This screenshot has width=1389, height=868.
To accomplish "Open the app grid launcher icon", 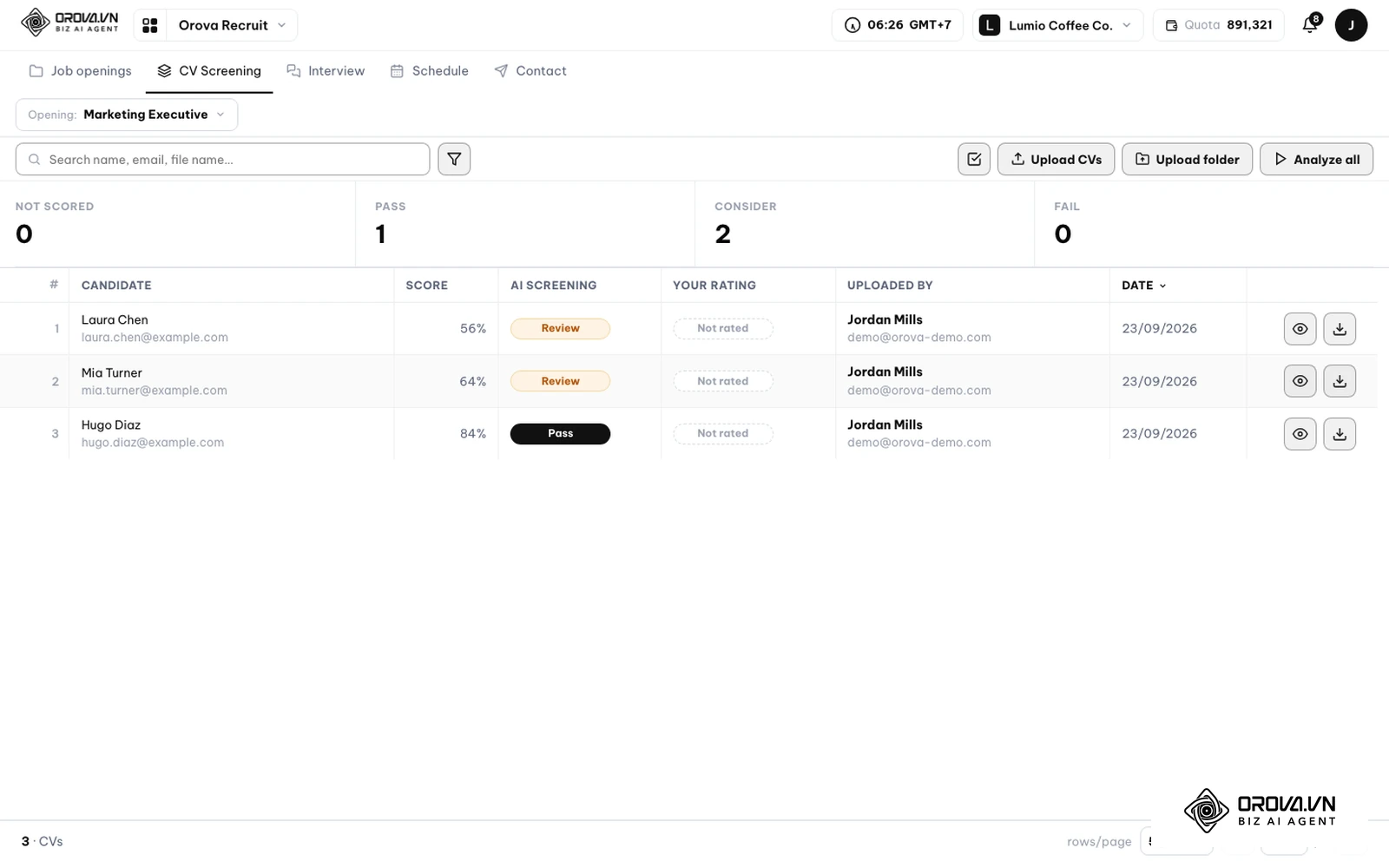I will pos(150,25).
